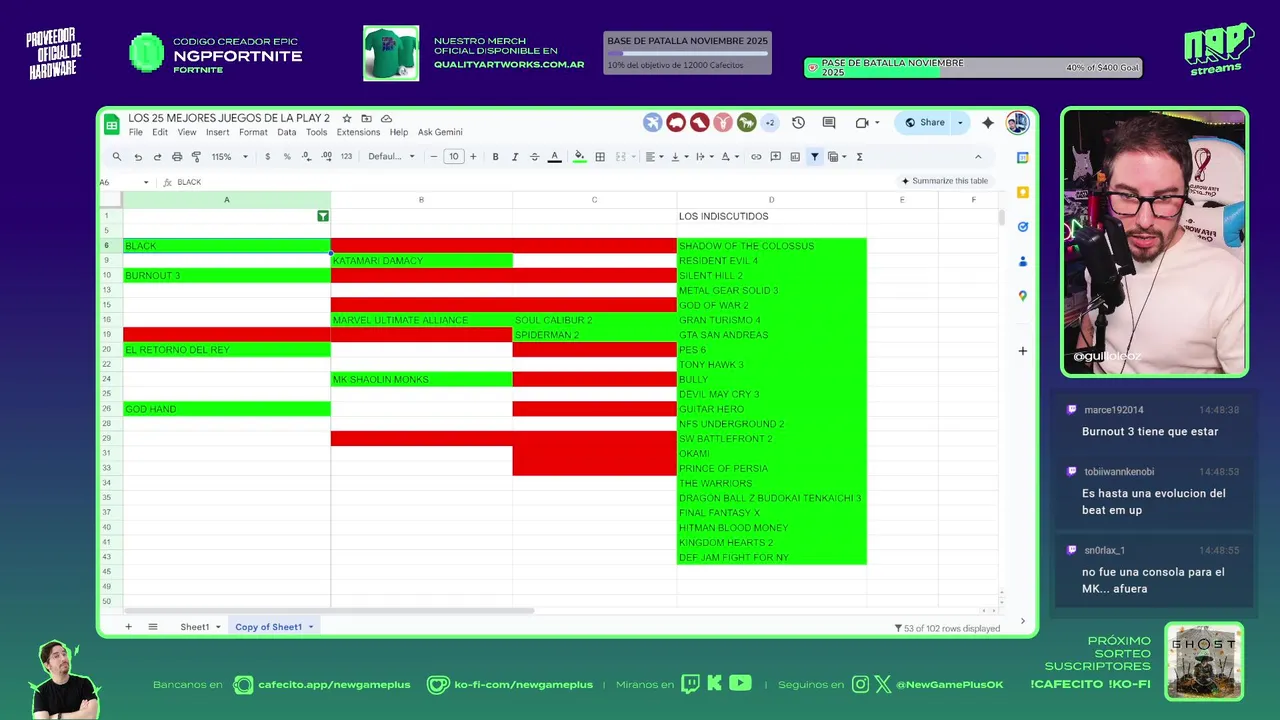The height and width of the screenshot is (720, 1280).
Task: Increase decimal places icon
Action: 327,157
